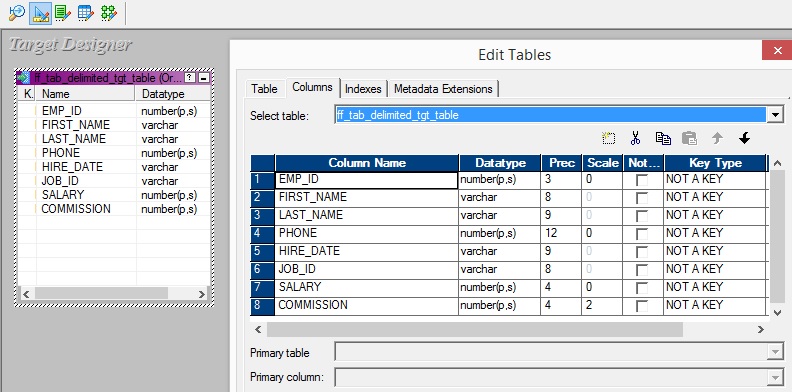
Task: Open the Mapping Designer toolbar icon
Action: (x=109, y=13)
